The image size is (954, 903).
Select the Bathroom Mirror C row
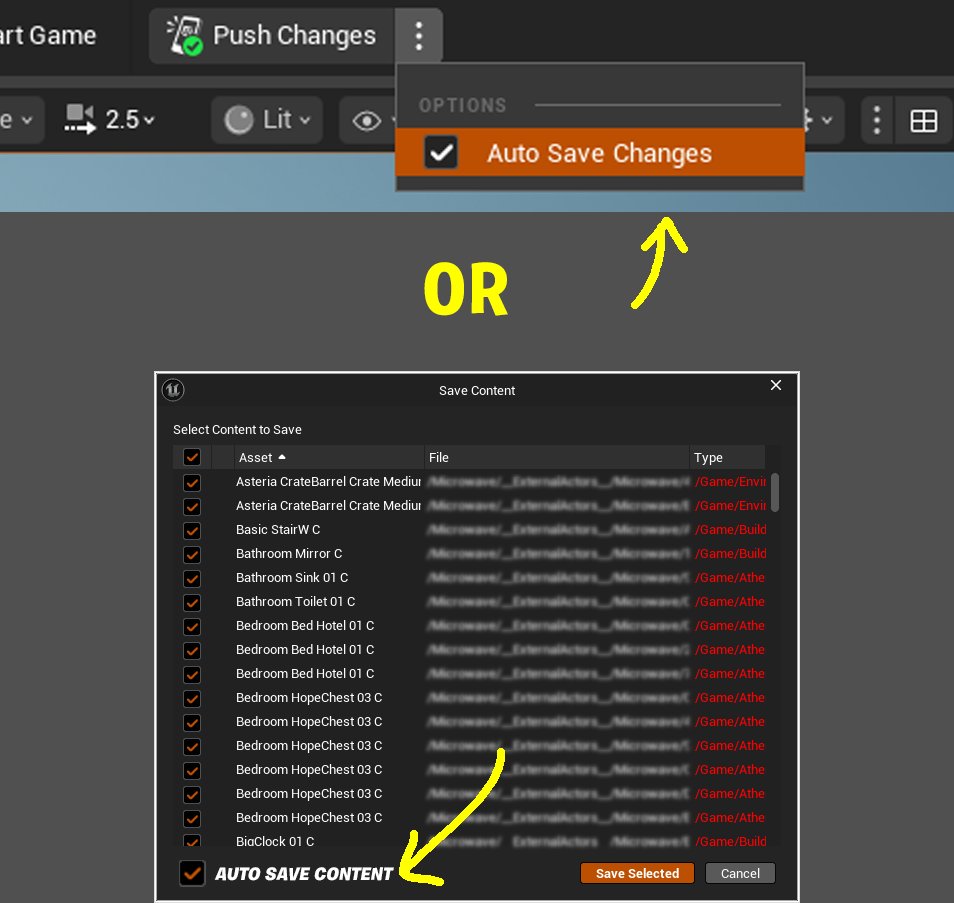(x=470, y=554)
